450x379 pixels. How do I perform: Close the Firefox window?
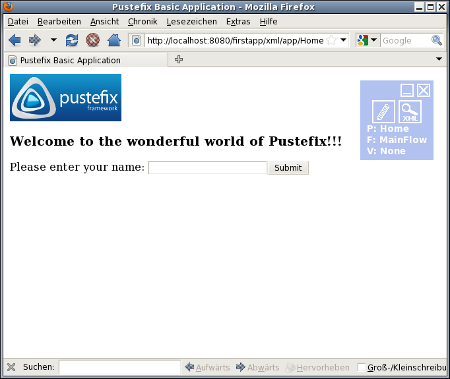(x=442, y=7)
